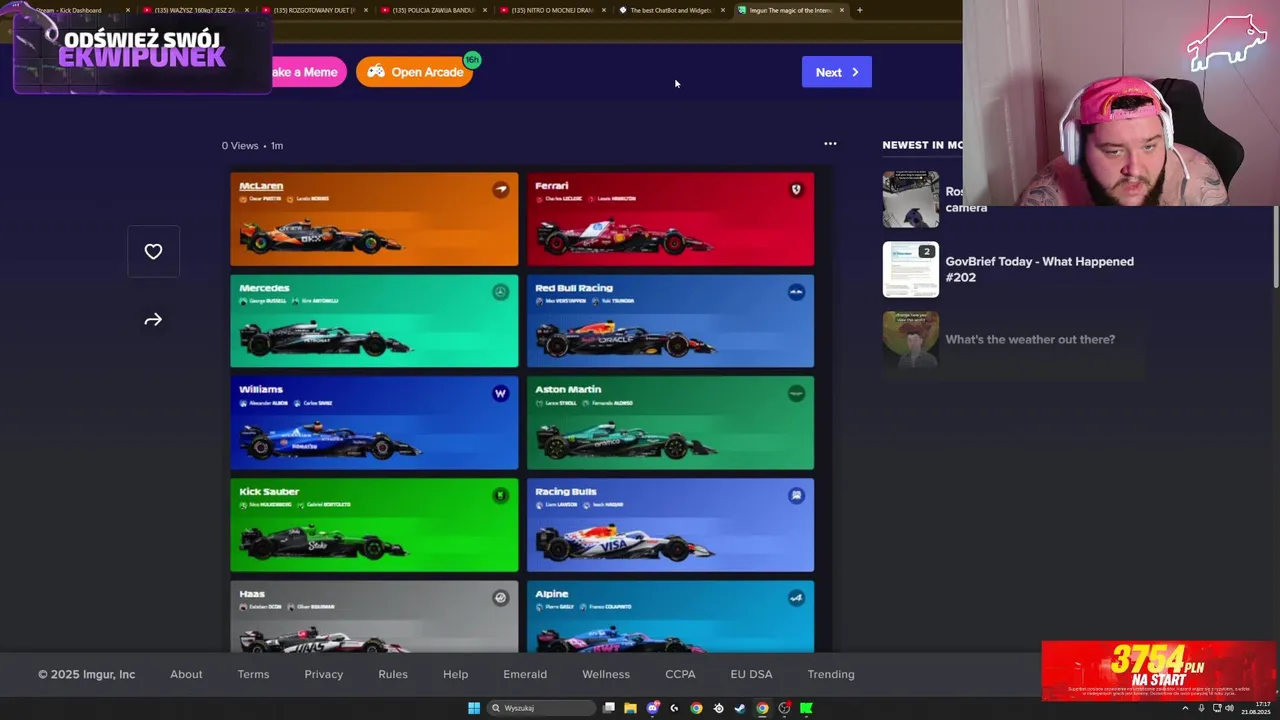Click the Racing Bulls name text
The height and width of the screenshot is (720, 1280).
(x=566, y=492)
